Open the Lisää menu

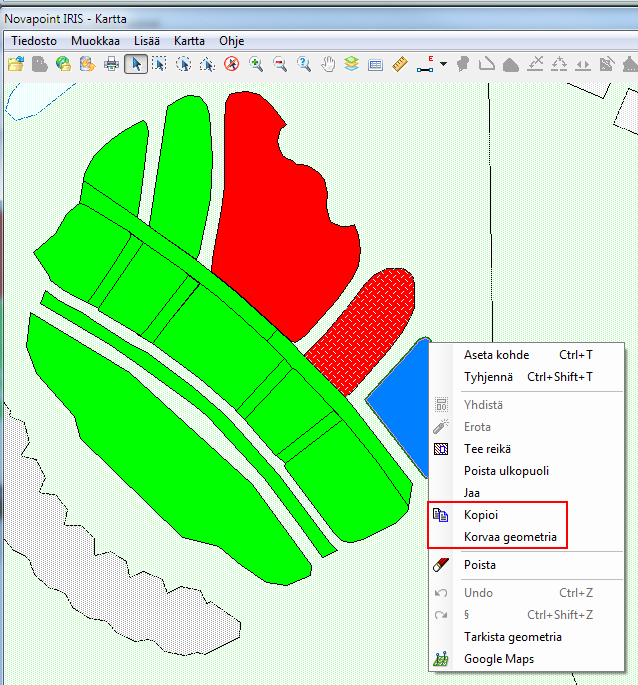147,41
